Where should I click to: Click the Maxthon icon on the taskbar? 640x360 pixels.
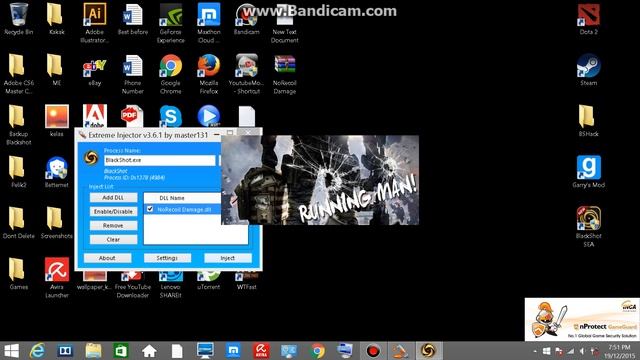(x=233, y=351)
